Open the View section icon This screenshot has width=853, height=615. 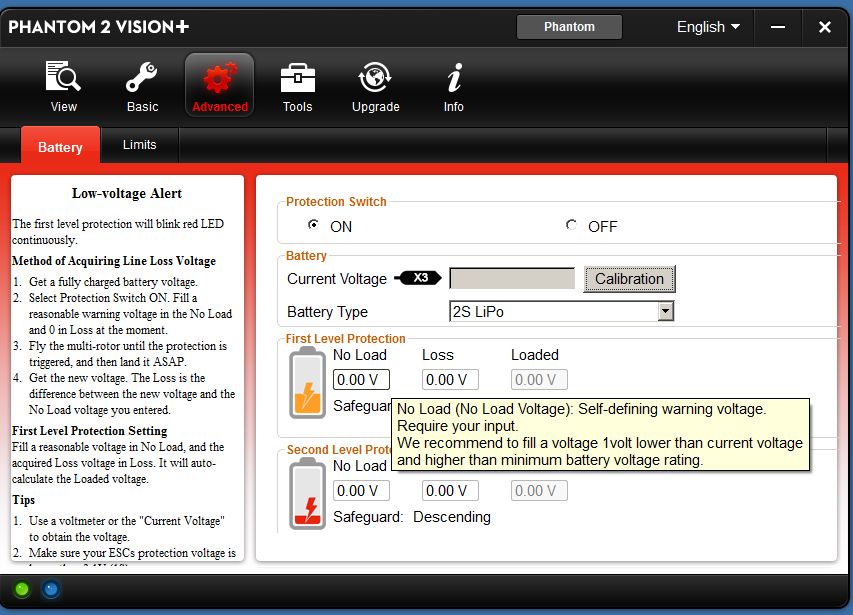(64, 78)
